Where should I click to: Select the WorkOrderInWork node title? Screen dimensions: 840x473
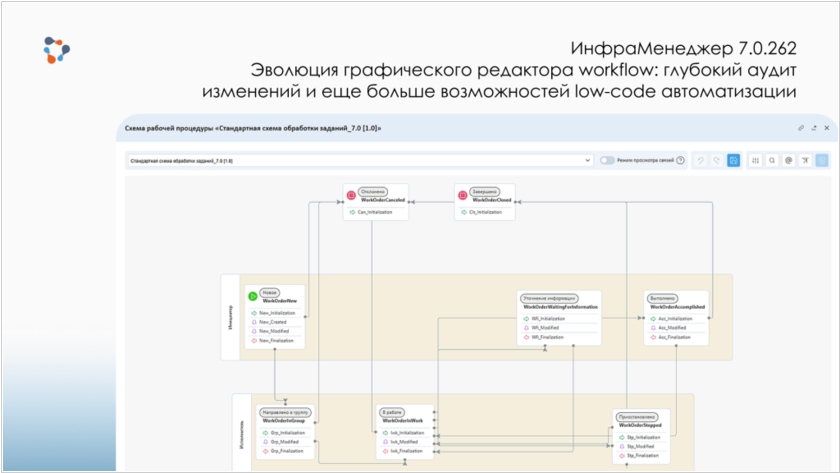pyautogui.click(x=403, y=421)
